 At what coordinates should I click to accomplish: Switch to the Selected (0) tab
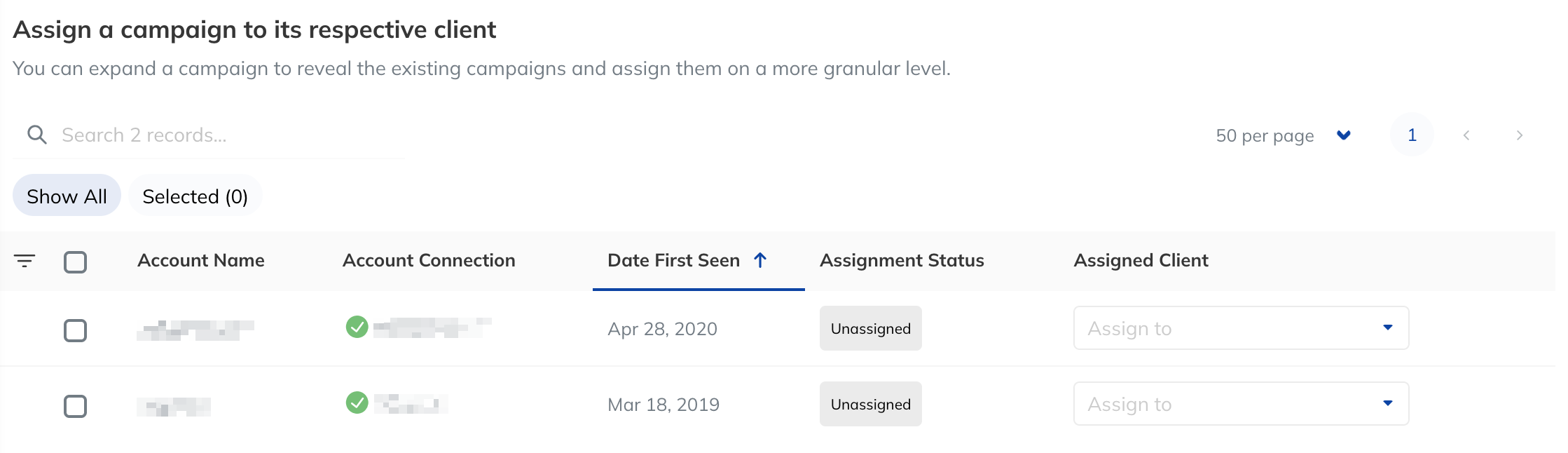(195, 196)
